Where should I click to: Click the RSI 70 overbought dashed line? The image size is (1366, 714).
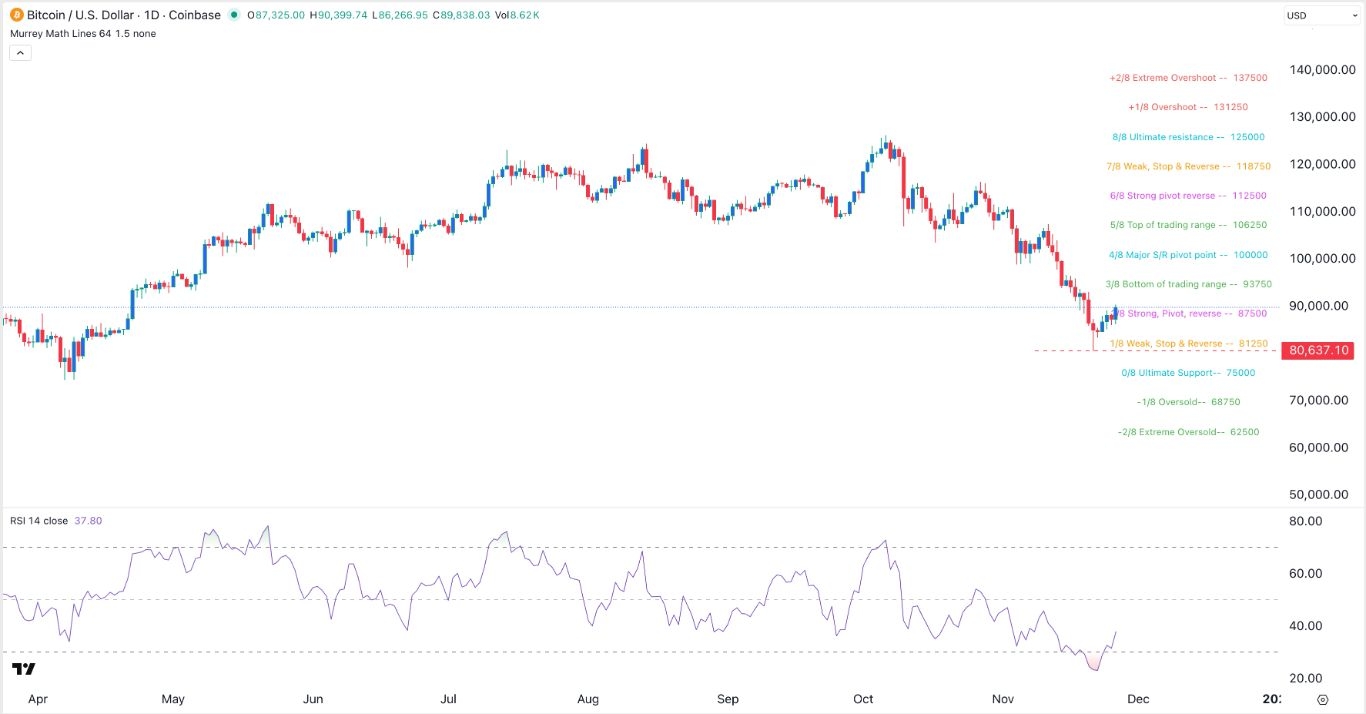640,547
